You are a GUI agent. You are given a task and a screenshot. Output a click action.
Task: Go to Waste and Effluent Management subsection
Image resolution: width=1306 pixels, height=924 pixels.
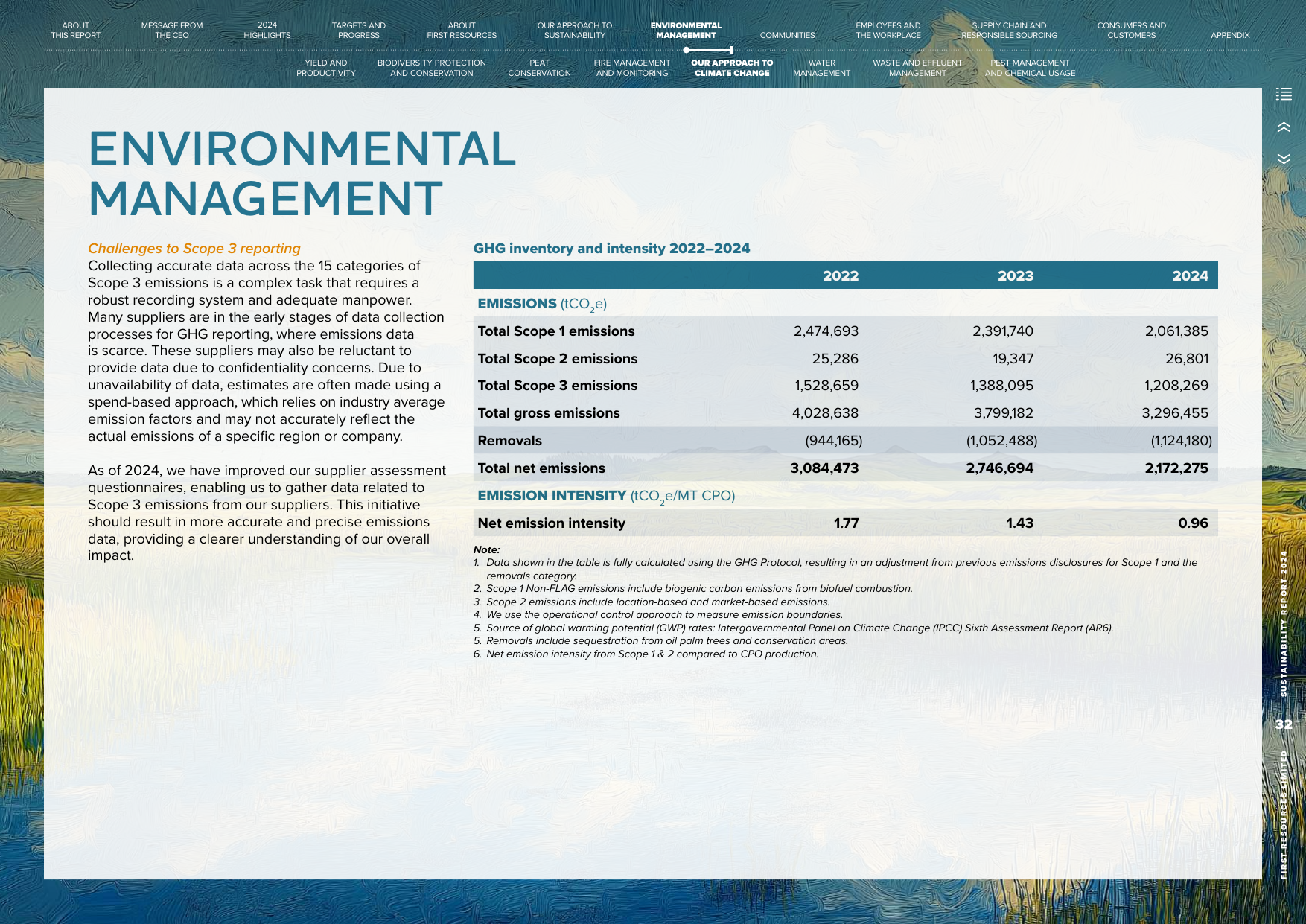pyautogui.click(x=917, y=68)
